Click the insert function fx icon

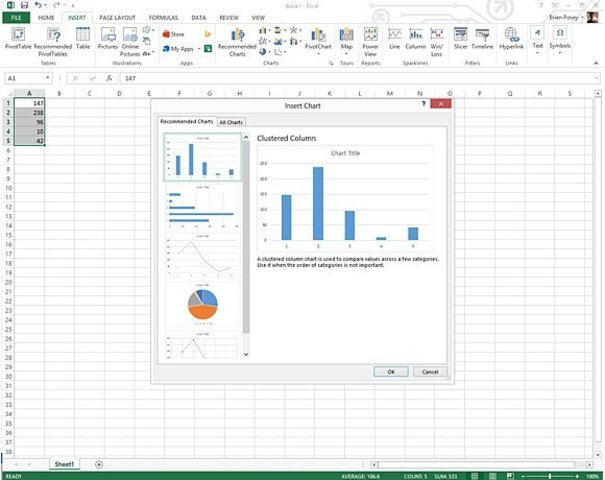coord(109,78)
